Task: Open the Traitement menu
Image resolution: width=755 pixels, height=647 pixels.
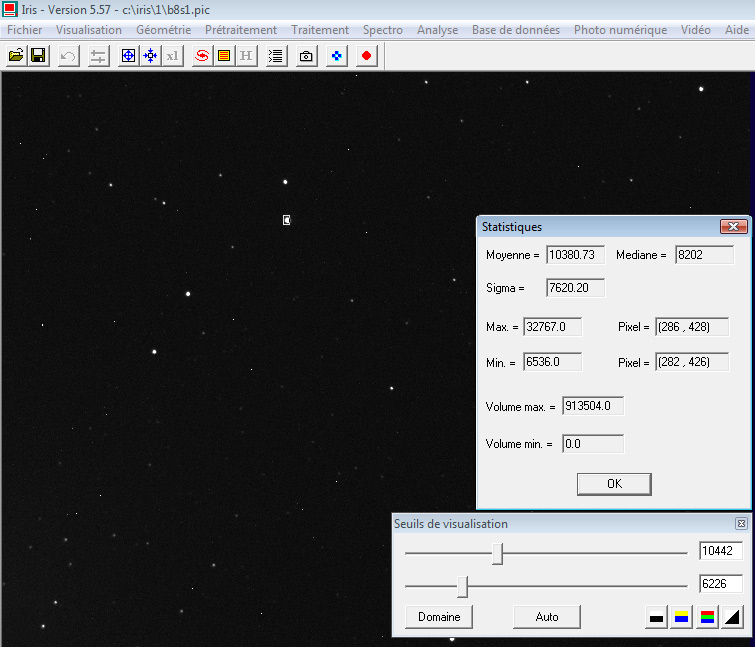Action: point(320,30)
